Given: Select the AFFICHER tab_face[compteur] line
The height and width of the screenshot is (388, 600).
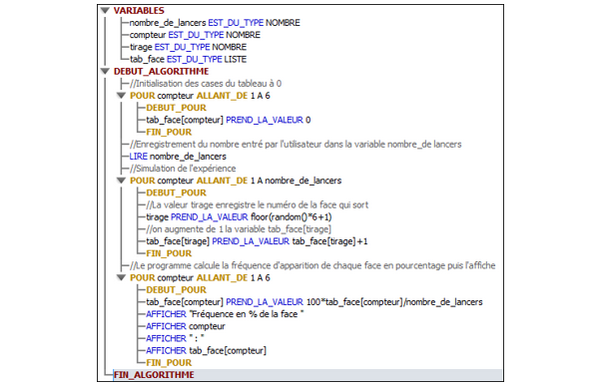Looking at the screenshot, I should (x=206, y=351).
